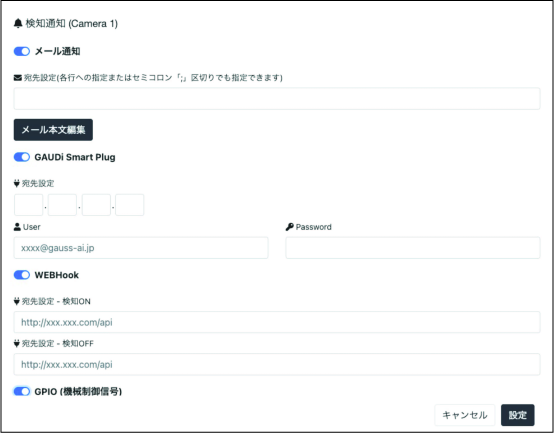Focus the Password input field
554x433 pixels.
(x=413, y=248)
